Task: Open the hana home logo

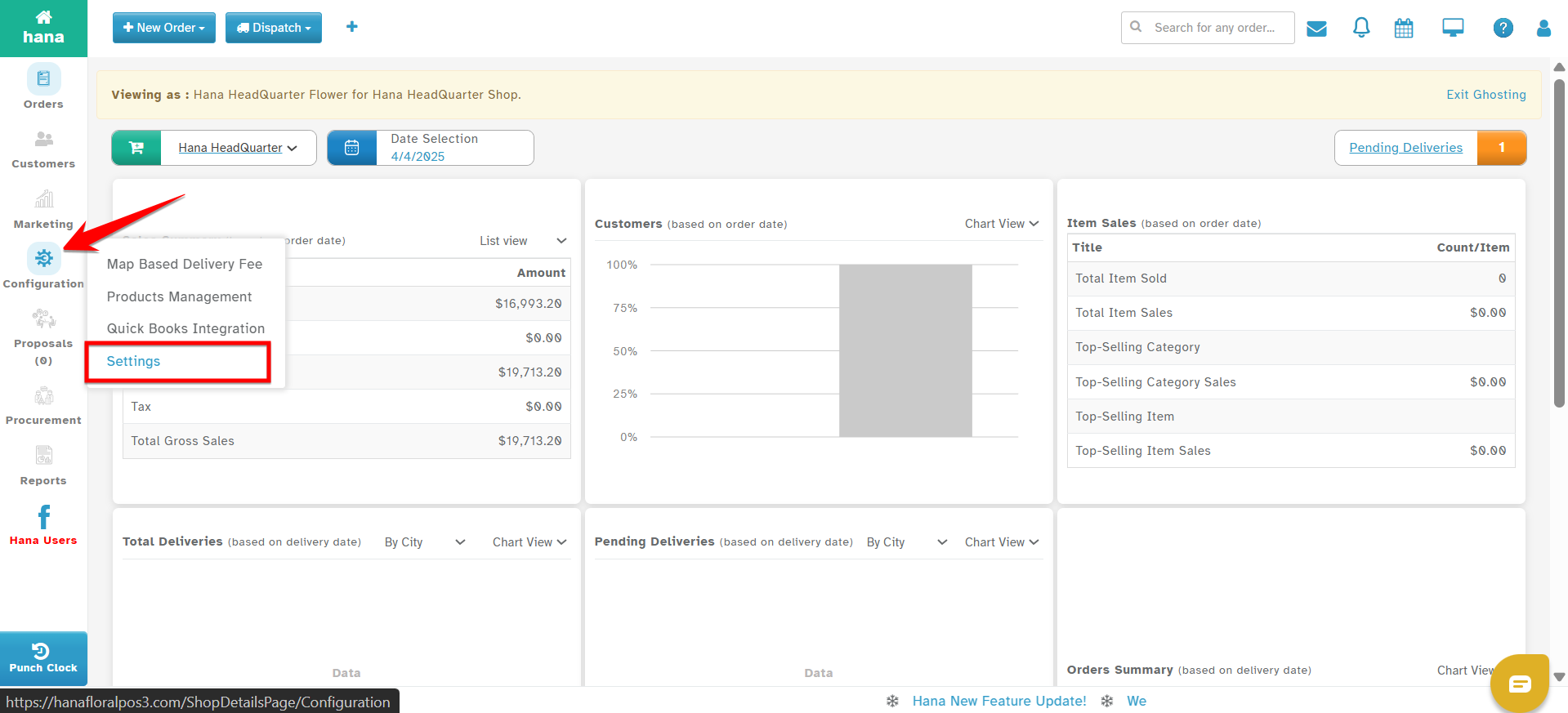Action: [43, 28]
